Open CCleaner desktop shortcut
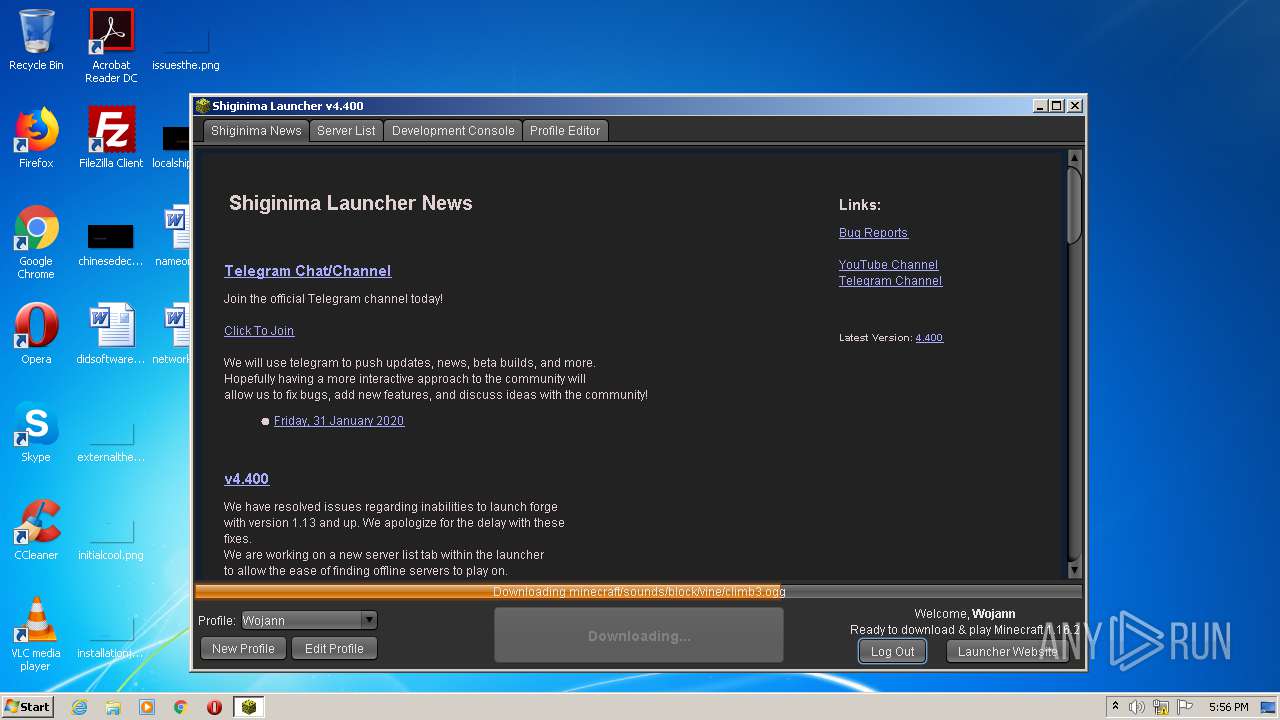The image size is (1280, 720). [x=36, y=530]
